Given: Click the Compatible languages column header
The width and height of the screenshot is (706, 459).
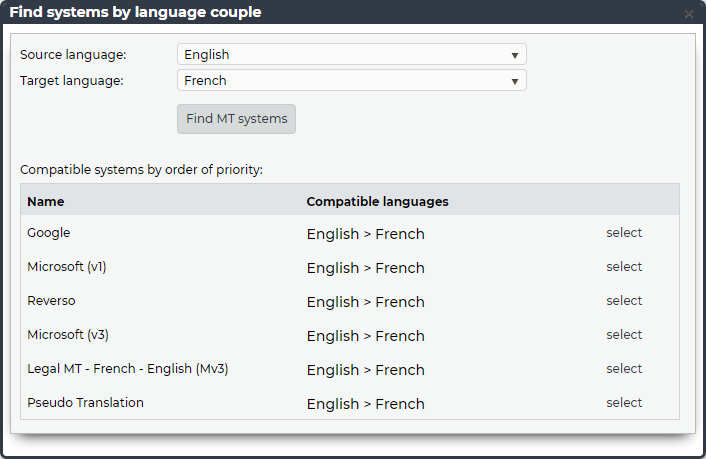Looking at the screenshot, I should 377,202.
